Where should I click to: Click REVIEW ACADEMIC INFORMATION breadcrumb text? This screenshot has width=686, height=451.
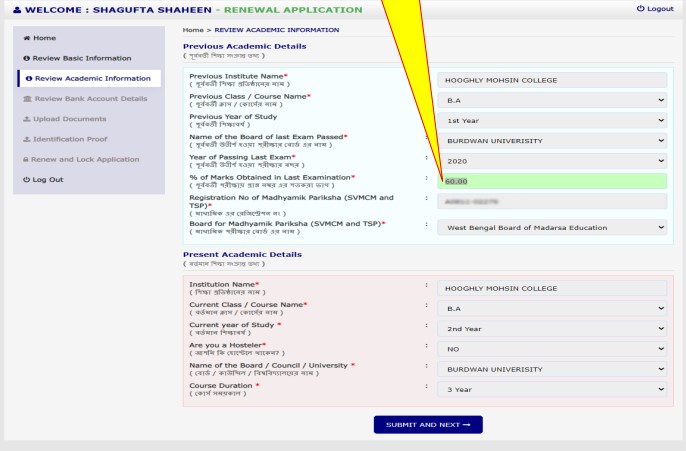point(276,30)
